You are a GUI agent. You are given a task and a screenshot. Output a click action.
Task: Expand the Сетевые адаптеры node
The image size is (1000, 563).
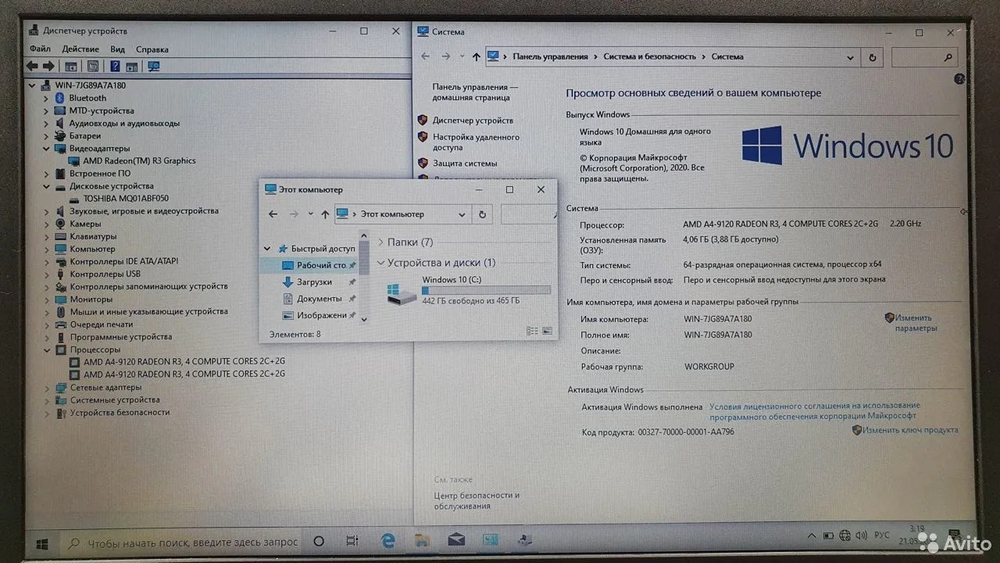pos(47,387)
